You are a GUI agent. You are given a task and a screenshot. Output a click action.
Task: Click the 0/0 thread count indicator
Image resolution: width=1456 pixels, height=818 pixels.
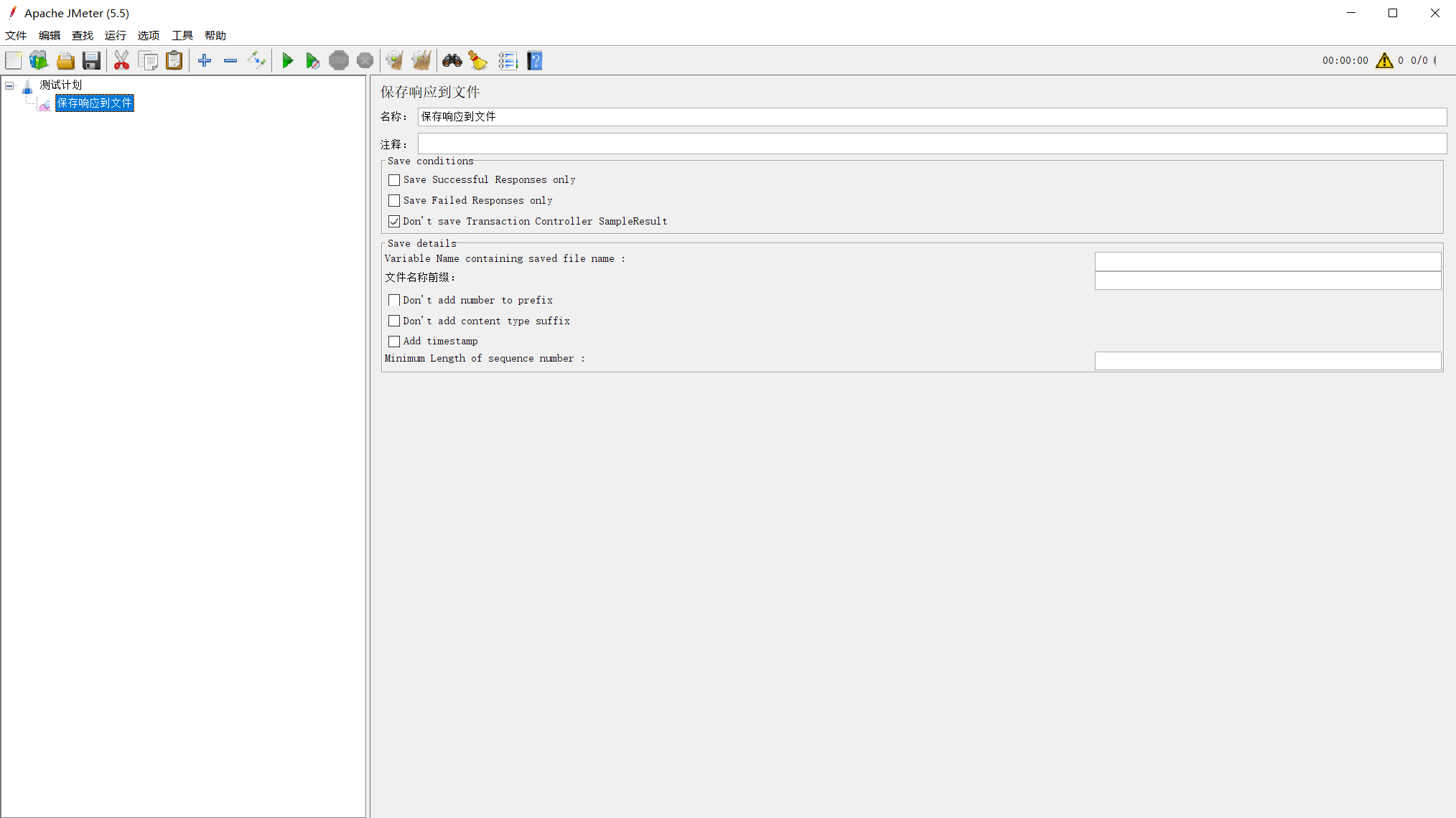tap(1419, 61)
